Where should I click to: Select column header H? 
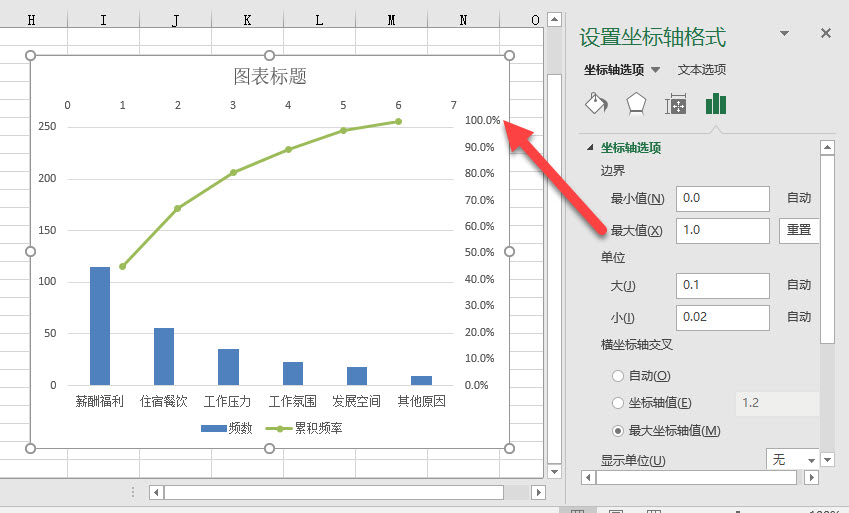pyautogui.click(x=31, y=20)
